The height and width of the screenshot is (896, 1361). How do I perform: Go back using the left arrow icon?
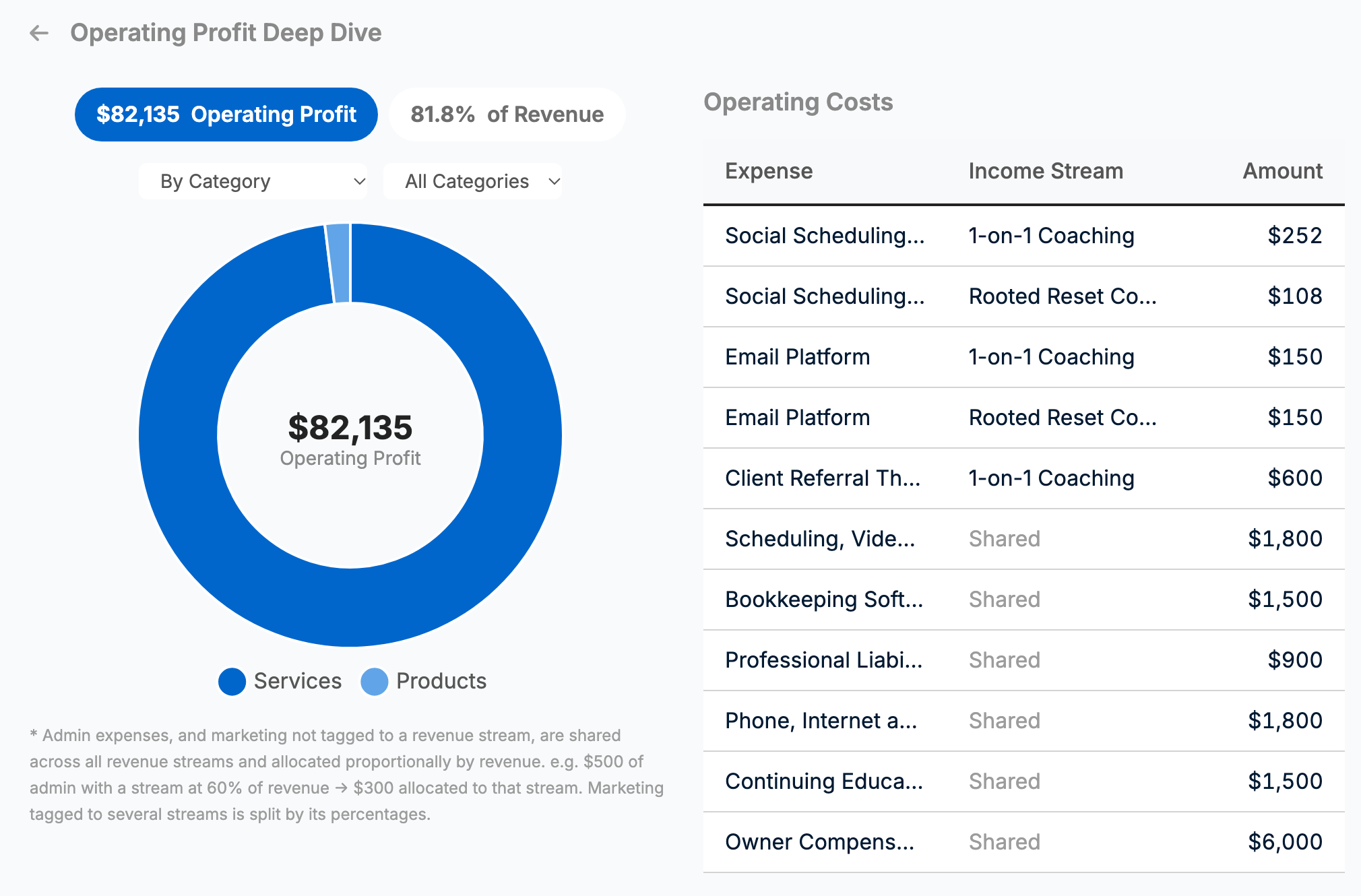click(39, 33)
